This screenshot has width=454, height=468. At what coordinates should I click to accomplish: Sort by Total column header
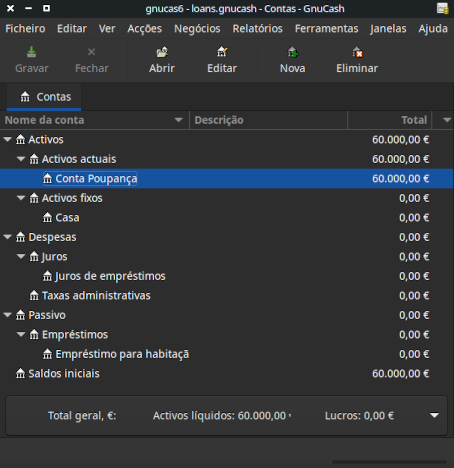[390, 120]
